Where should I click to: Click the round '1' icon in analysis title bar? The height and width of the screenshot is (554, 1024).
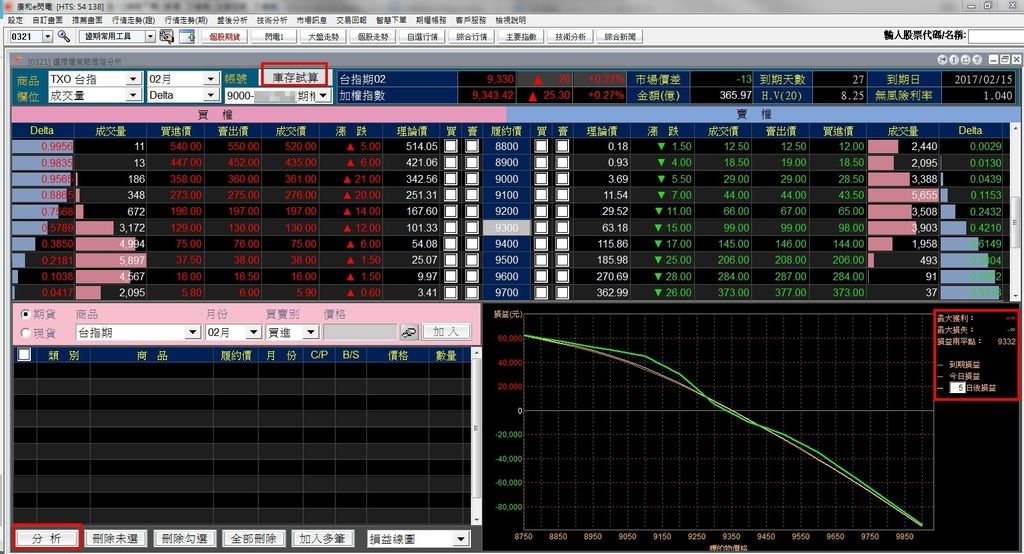tap(954, 59)
